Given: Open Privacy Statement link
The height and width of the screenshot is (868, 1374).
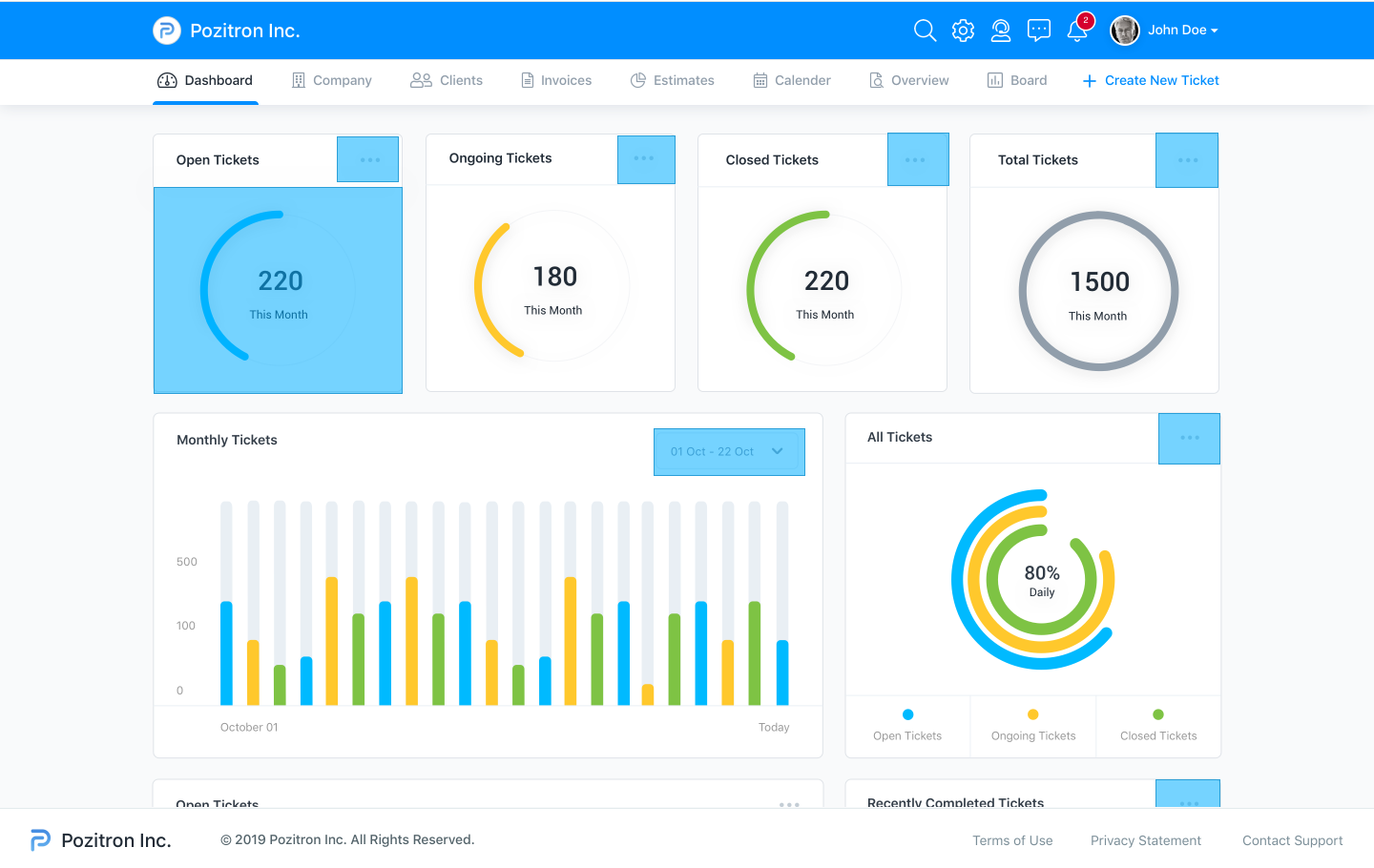Looking at the screenshot, I should click(1146, 840).
